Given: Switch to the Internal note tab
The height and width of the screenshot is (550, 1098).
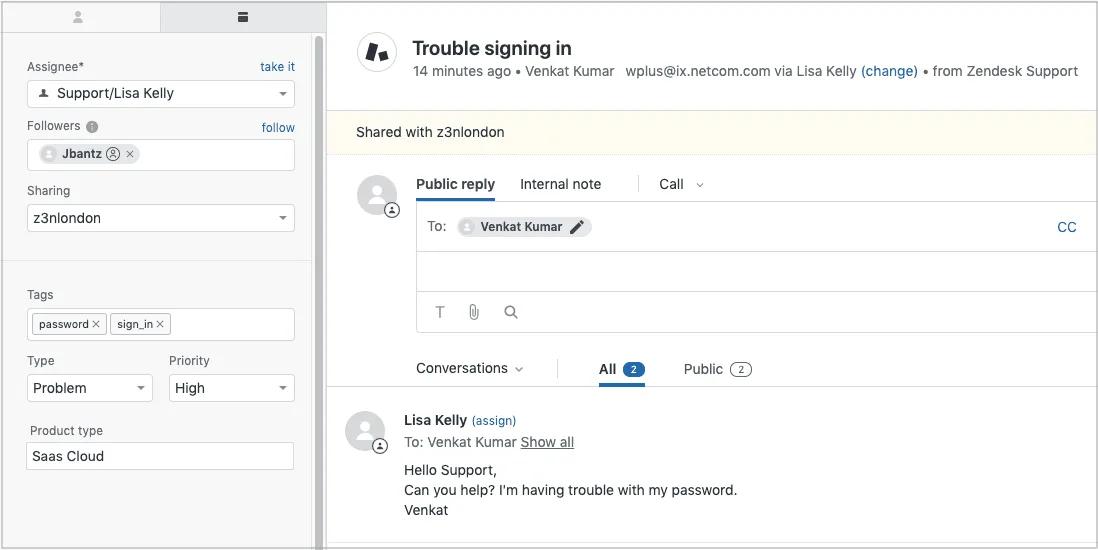Looking at the screenshot, I should pyautogui.click(x=560, y=184).
